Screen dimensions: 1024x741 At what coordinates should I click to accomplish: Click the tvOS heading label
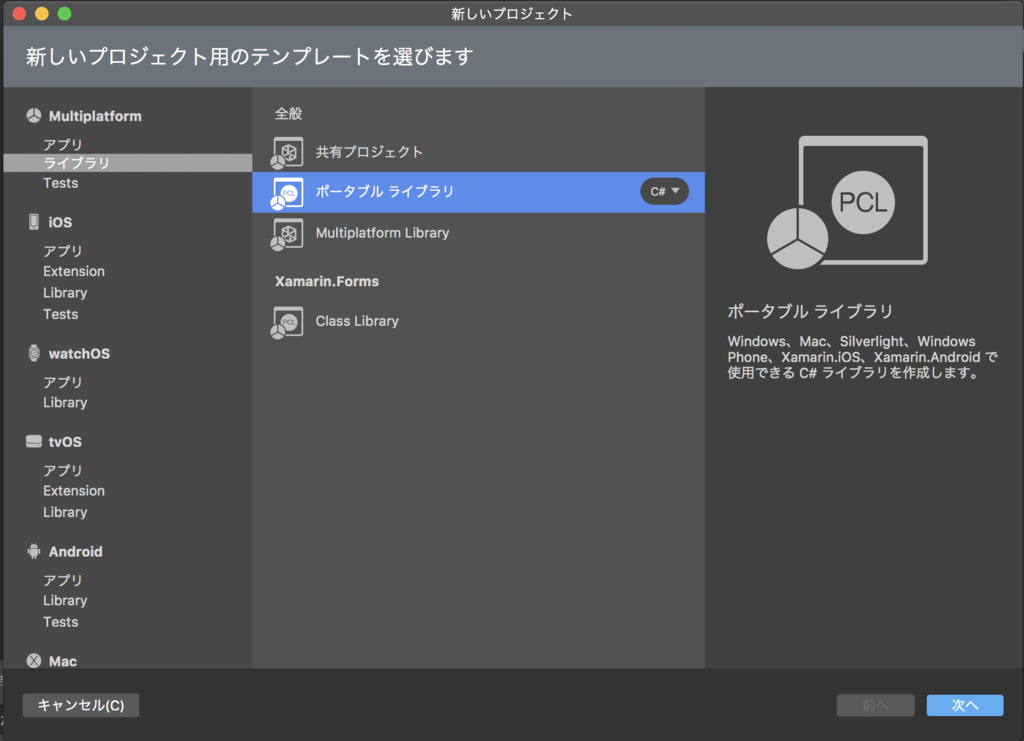pos(65,442)
